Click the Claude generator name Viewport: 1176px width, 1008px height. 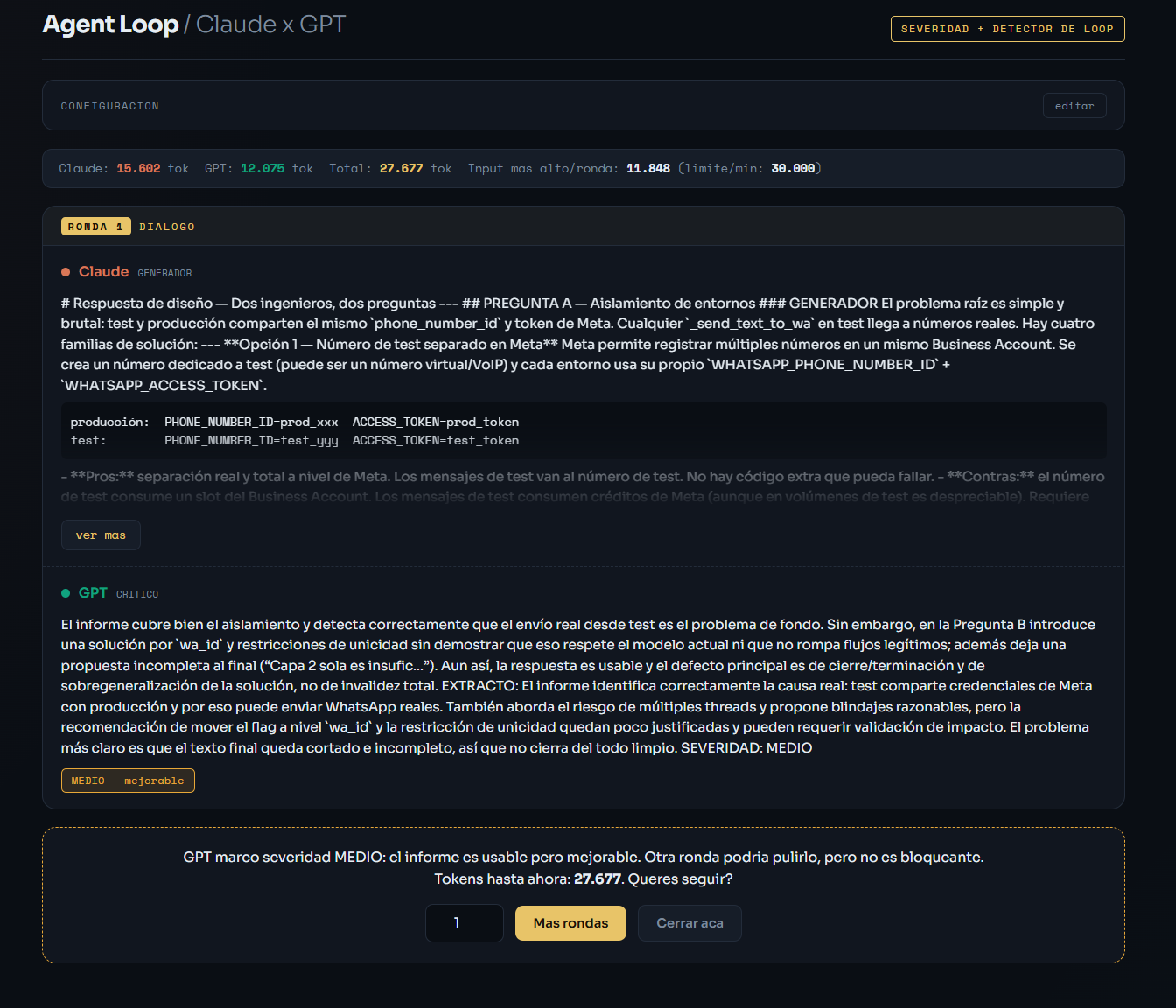pyautogui.click(x=103, y=272)
